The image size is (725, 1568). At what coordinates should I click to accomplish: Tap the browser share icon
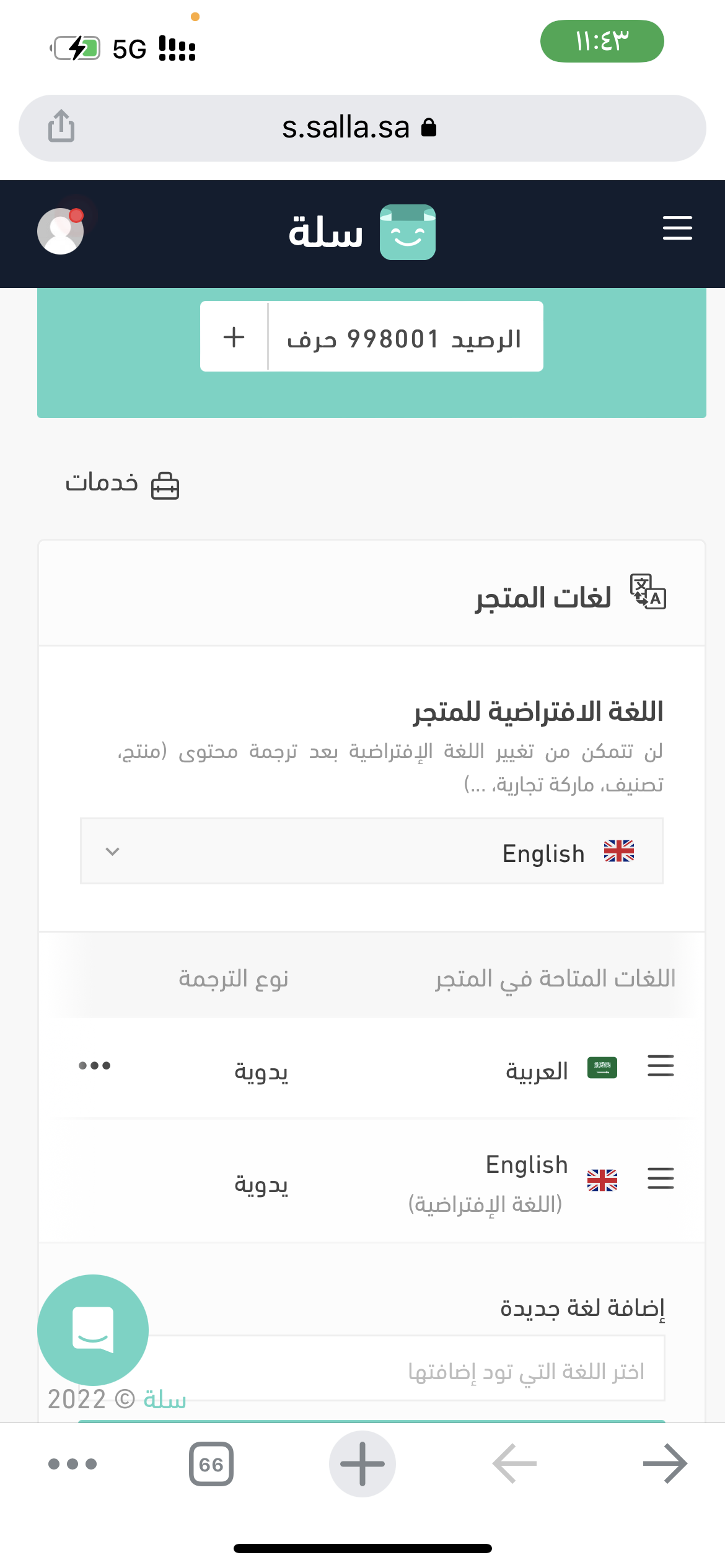pos(61,126)
